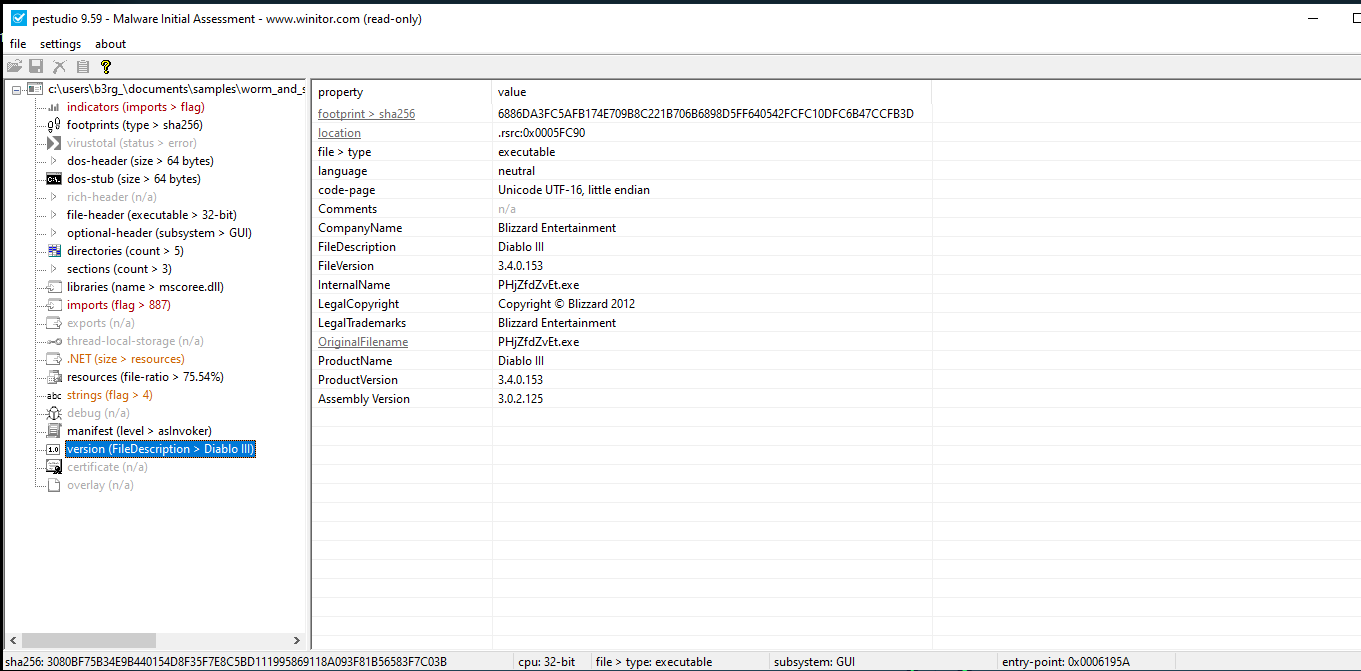Select the thread-local-storage key icon
1361x671 pixels.
54,341
